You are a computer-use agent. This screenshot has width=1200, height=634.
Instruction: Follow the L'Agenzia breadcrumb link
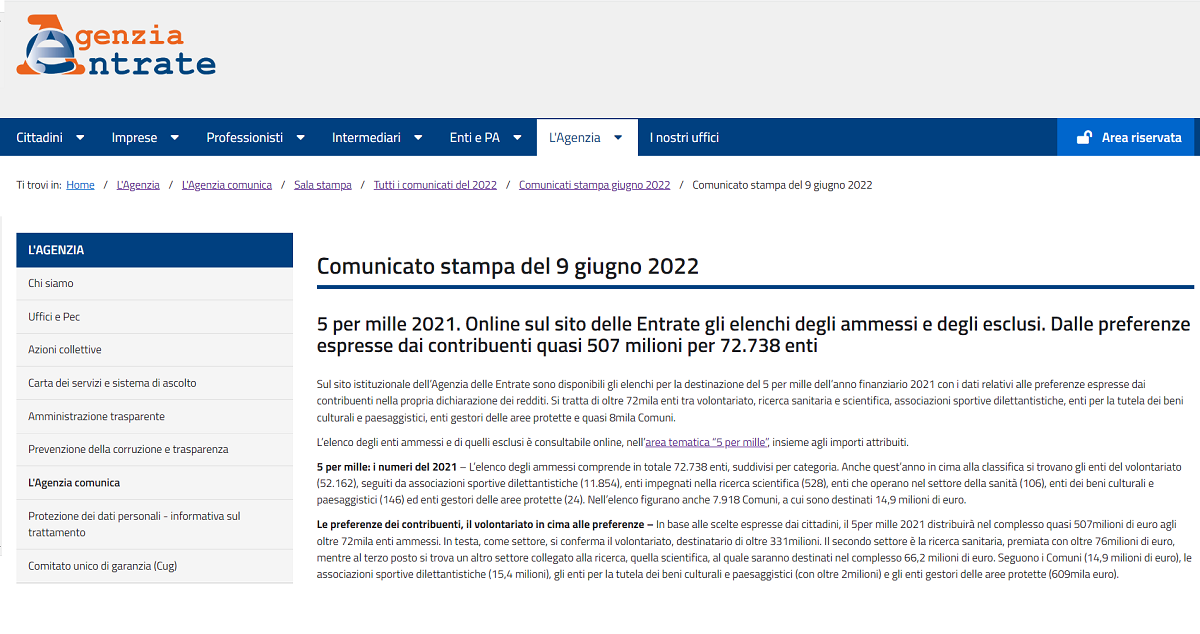click(x=138, y=185)
